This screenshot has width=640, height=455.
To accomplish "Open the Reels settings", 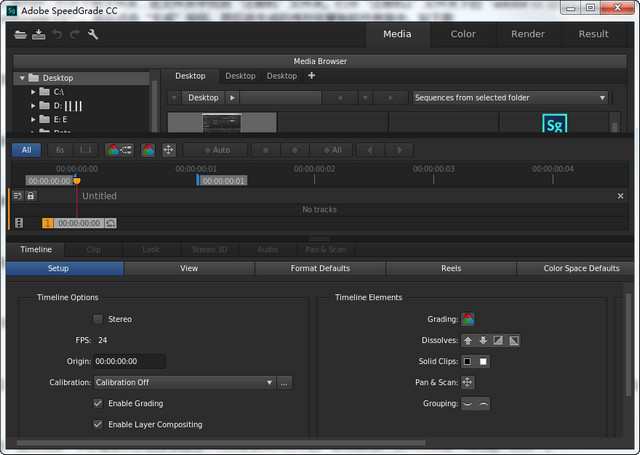I will coord(451,268).
